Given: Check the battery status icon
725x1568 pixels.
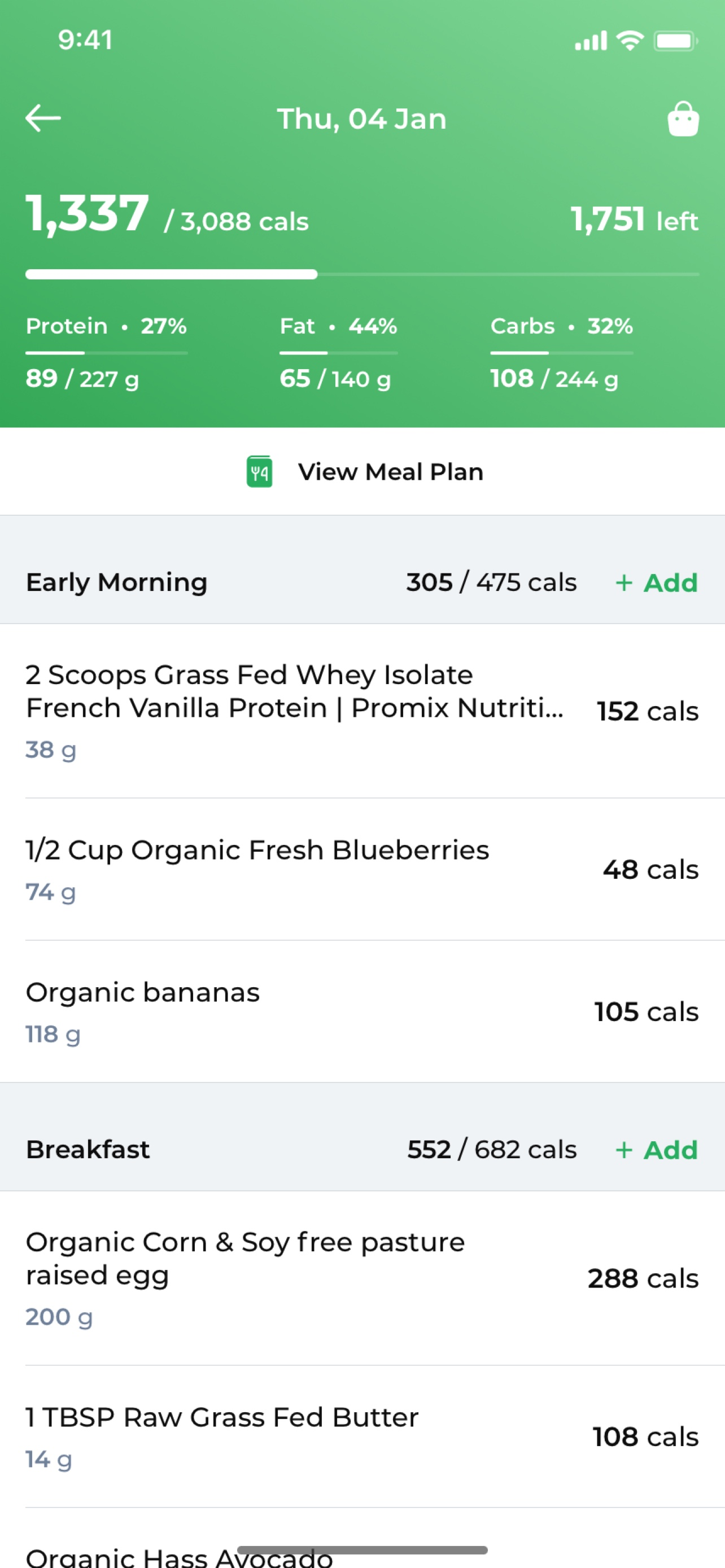Looking at the screenshot, I should (x=676, y=41).
